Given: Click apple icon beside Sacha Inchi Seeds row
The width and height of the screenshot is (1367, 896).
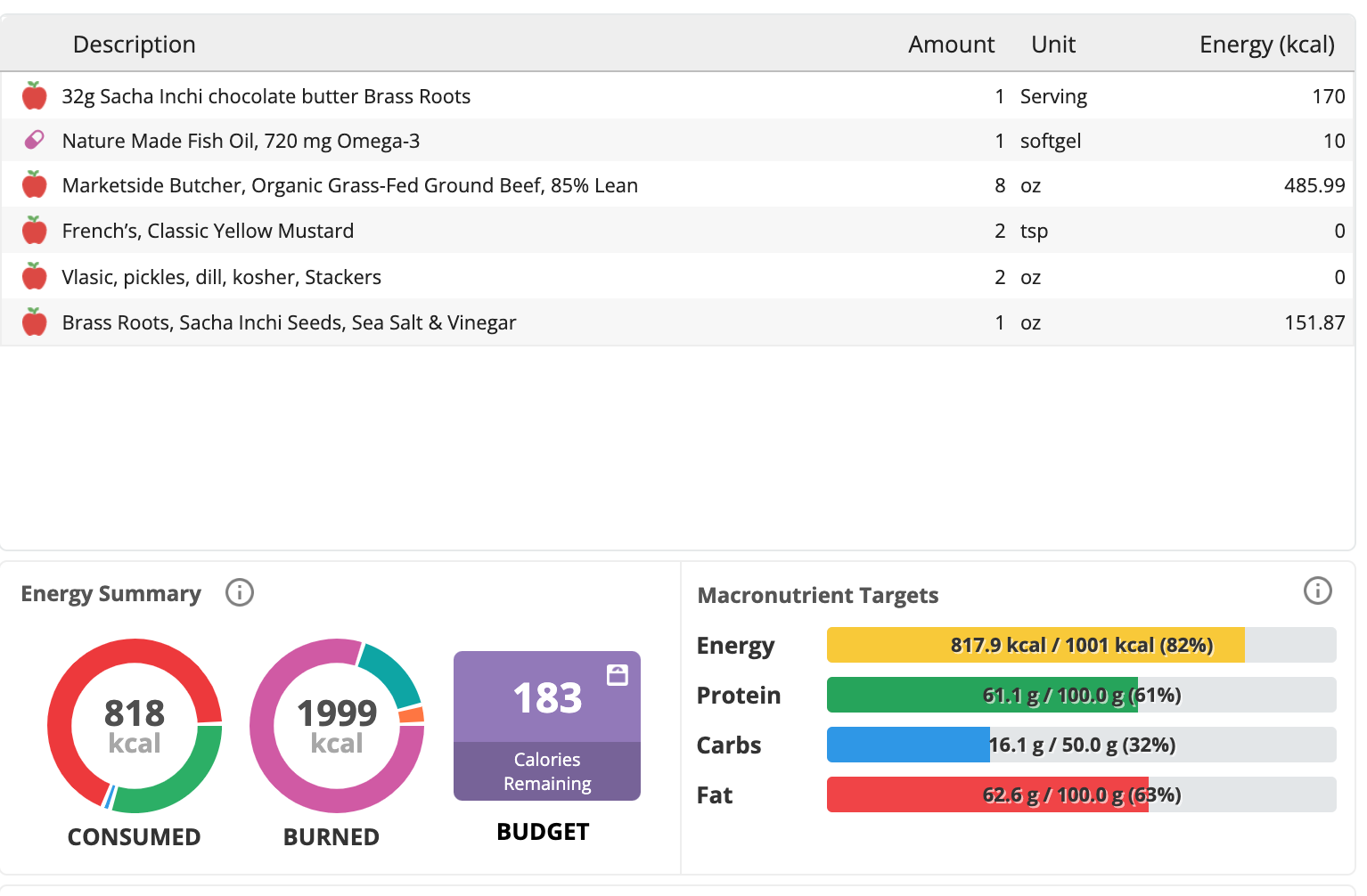Looking at the screenshot, I should 35,322.
